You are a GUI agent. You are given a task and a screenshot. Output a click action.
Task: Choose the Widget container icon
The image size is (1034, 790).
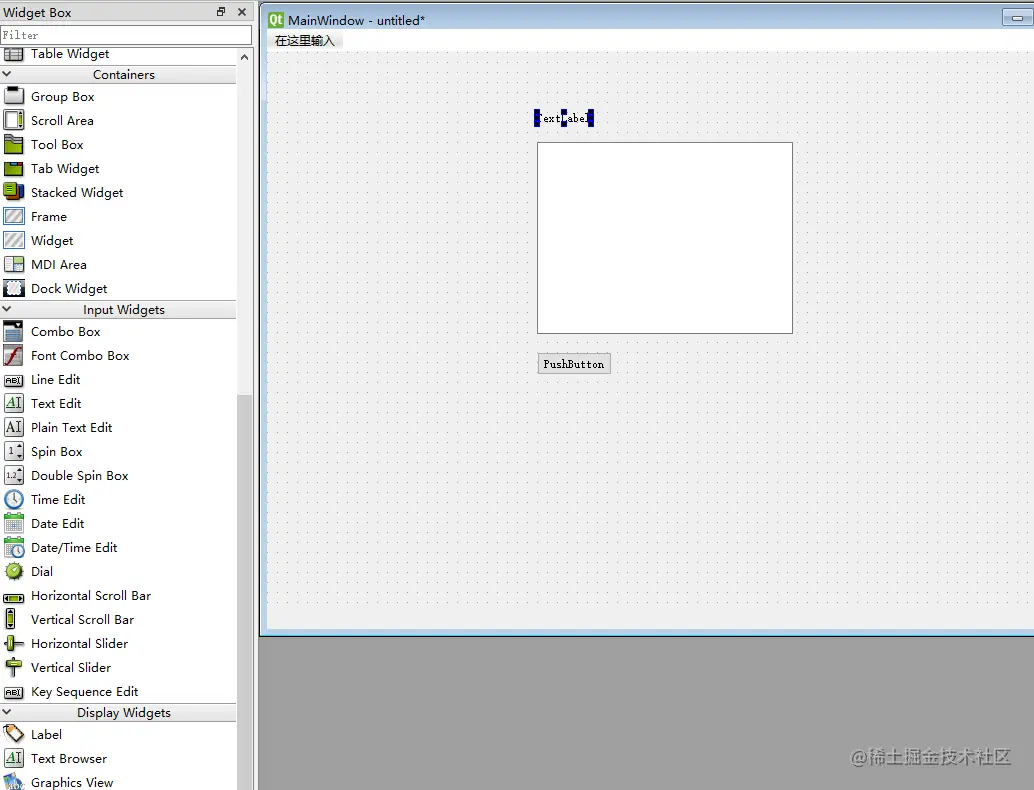pyautogui.click(x=14, y=240)
